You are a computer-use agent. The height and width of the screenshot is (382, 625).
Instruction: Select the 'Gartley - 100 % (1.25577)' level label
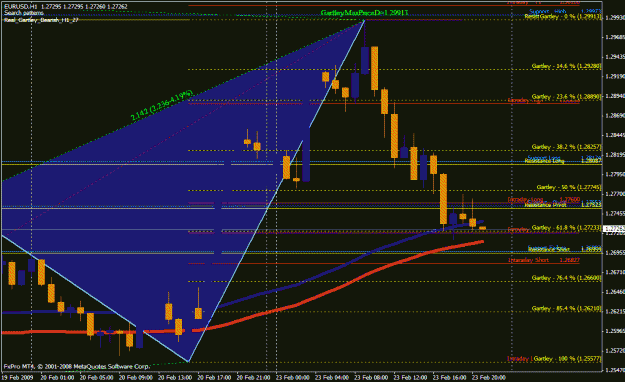[x=568, y=358]
